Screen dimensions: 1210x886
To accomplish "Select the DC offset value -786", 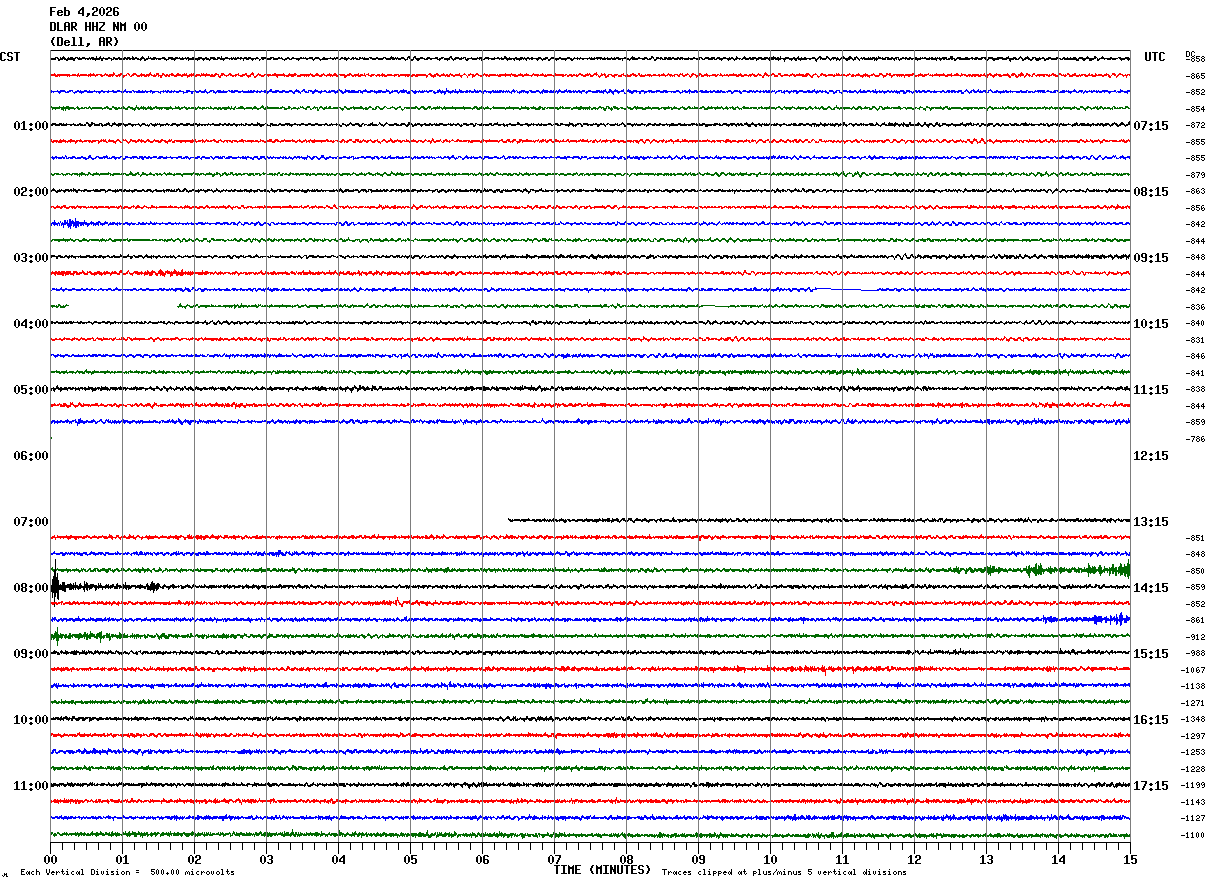I will [x=1195, y=439].
